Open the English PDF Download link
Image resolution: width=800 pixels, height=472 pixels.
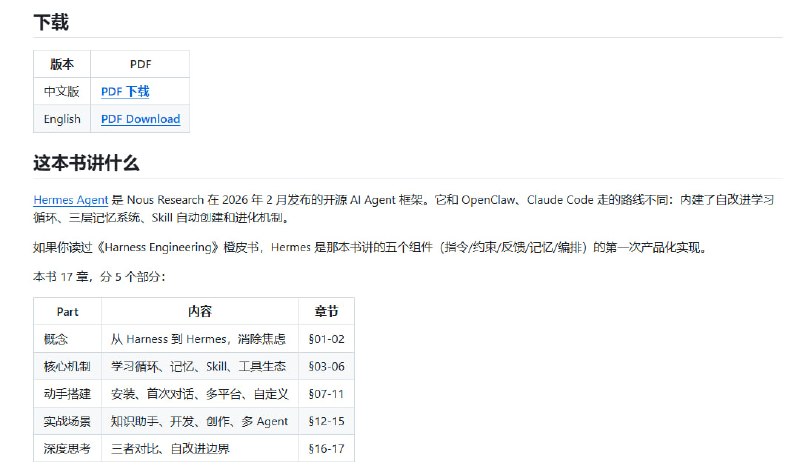140,119
